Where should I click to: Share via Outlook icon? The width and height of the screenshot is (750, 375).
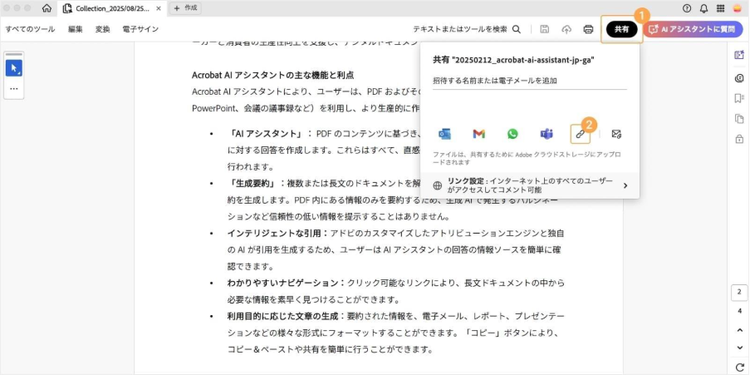pyautogui.click(x=445, y=134)
